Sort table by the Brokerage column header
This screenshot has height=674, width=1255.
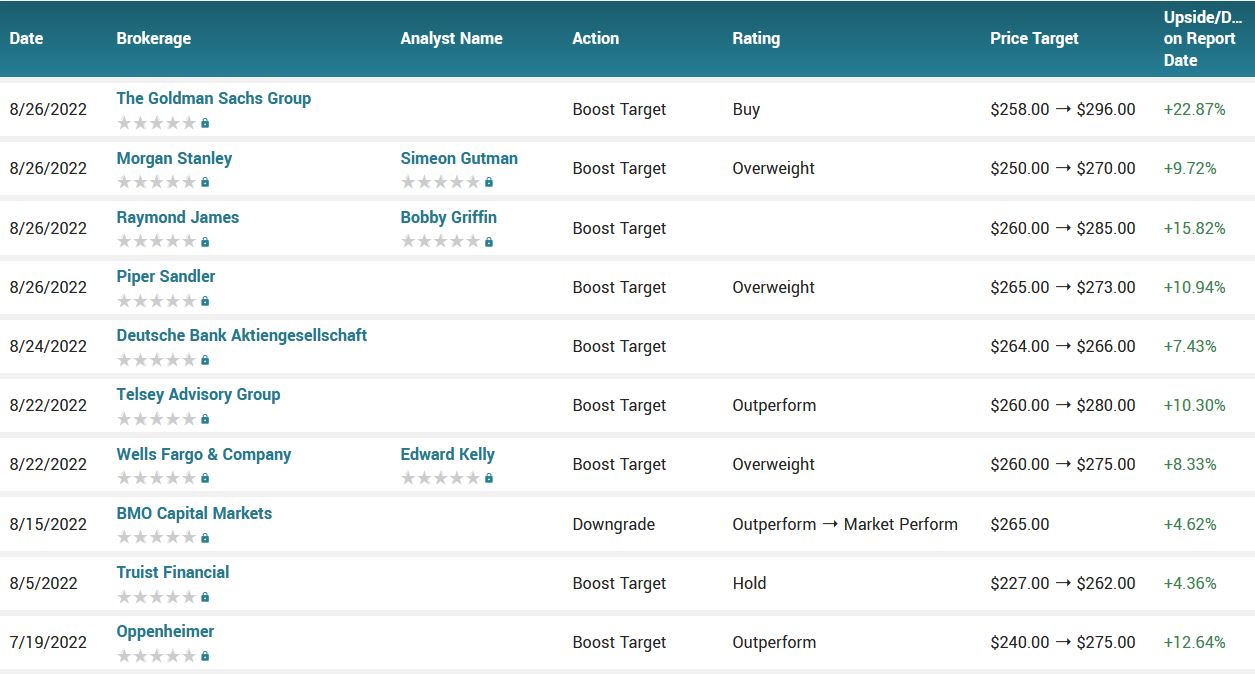(x=154, y=38)
